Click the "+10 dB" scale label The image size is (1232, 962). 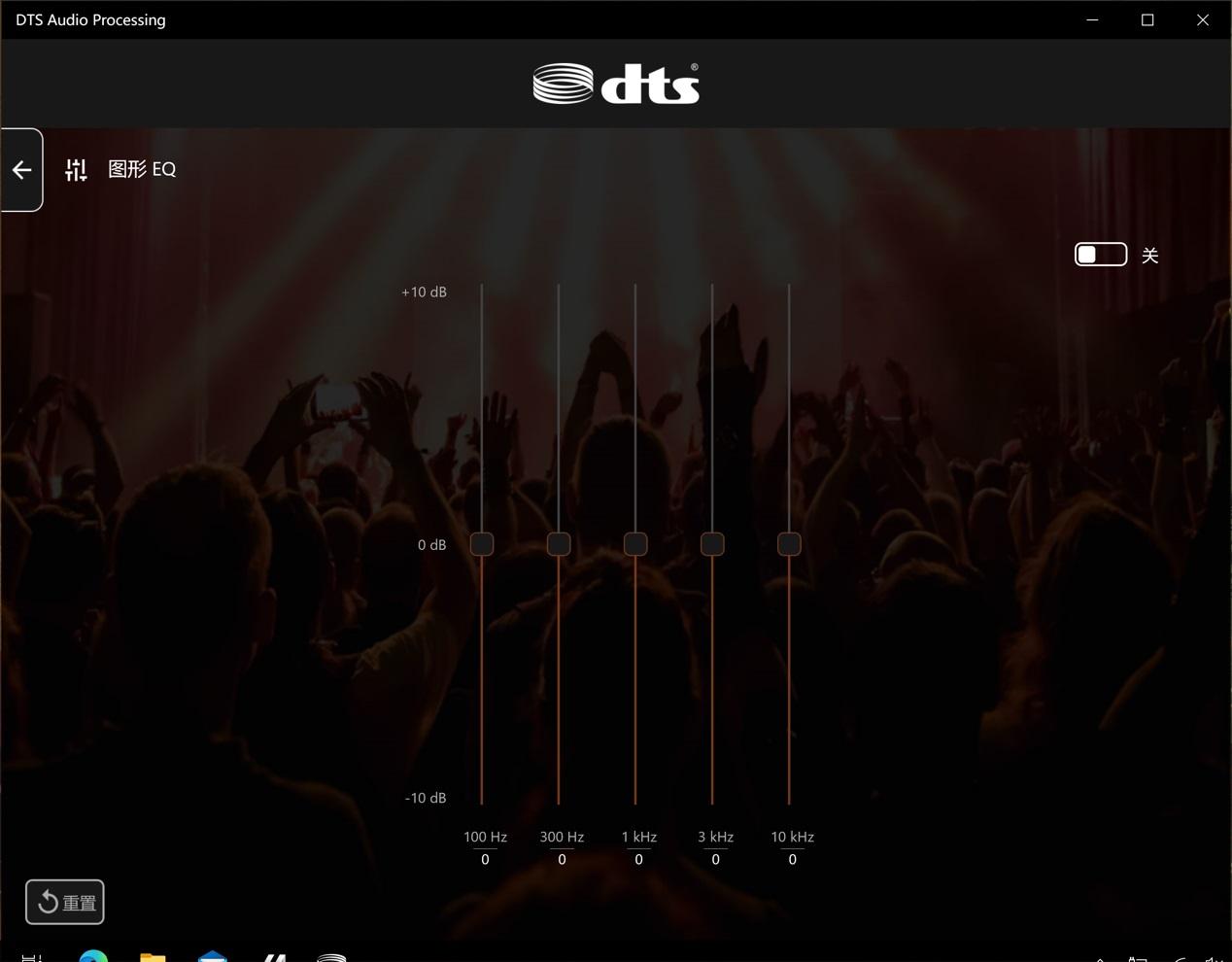pos(424,292)
